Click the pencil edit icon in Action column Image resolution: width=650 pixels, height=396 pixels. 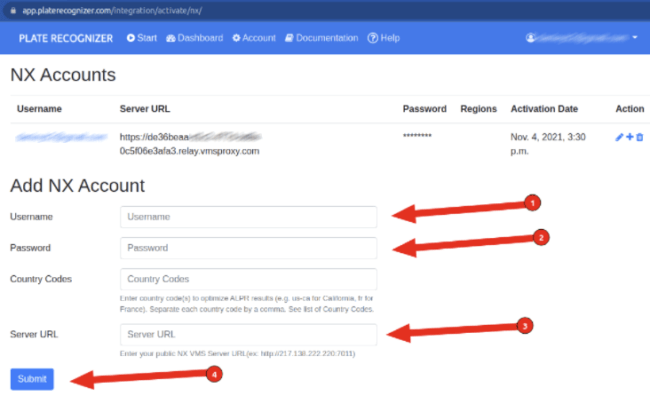click(x=619, y=137)
